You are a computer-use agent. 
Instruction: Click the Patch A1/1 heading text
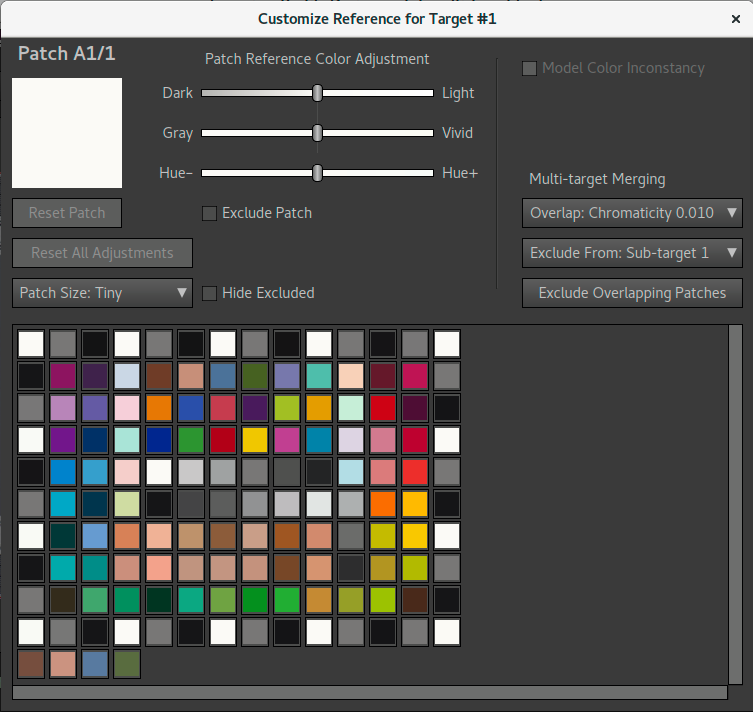(x=67, y=53)
